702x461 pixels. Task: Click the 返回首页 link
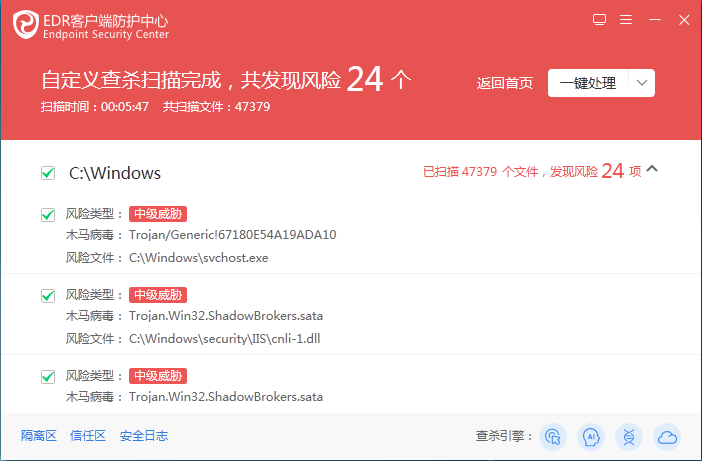tap(505, 83)
